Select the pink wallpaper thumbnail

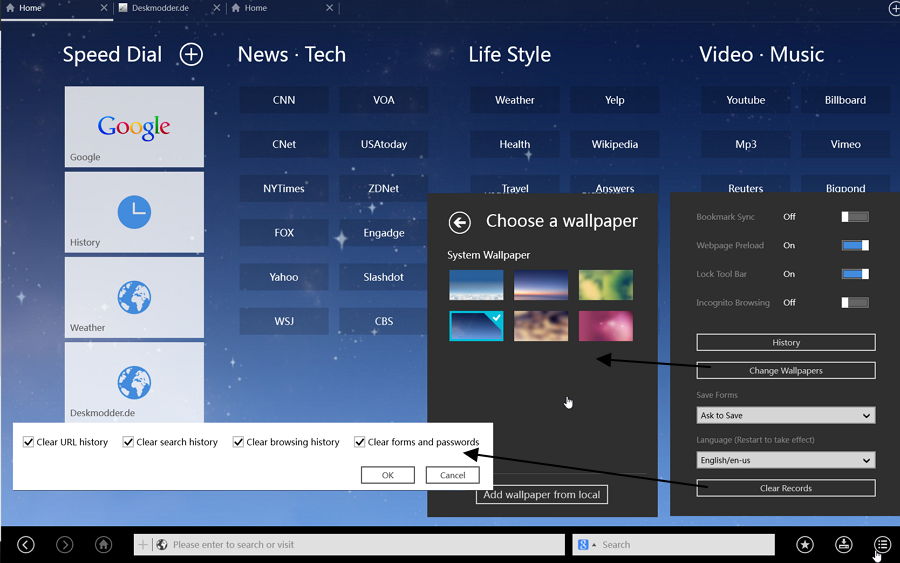click(605, 326)
